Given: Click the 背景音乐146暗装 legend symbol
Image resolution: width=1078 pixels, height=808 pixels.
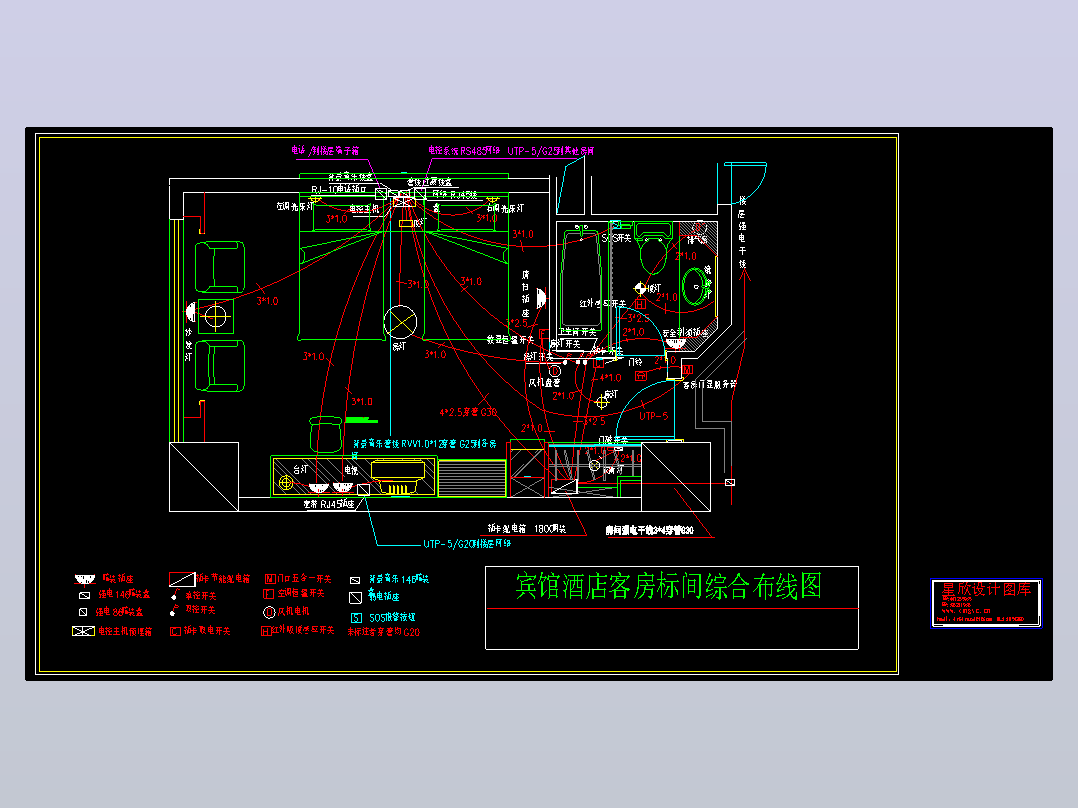Looking at the screenshot, I should click(x=355, y=580).
